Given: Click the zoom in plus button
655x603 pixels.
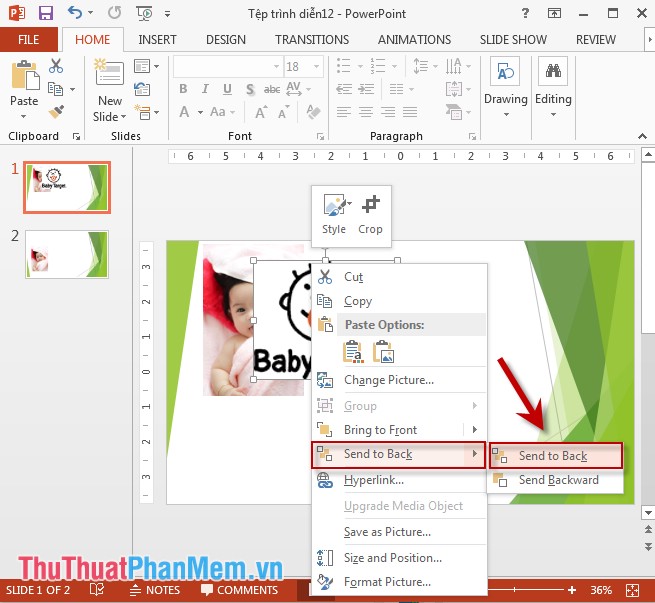Looking at the screenshot, I should point(572,590).
